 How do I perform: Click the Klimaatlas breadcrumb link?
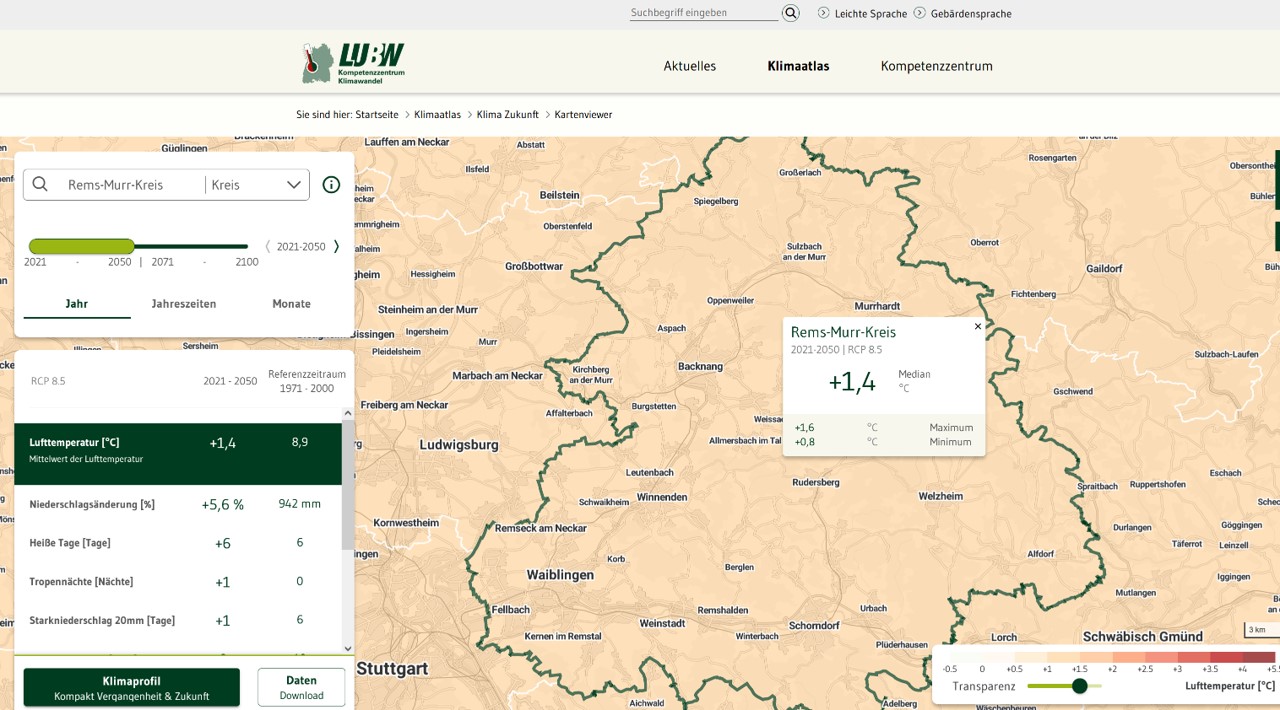tap(438, 115)
